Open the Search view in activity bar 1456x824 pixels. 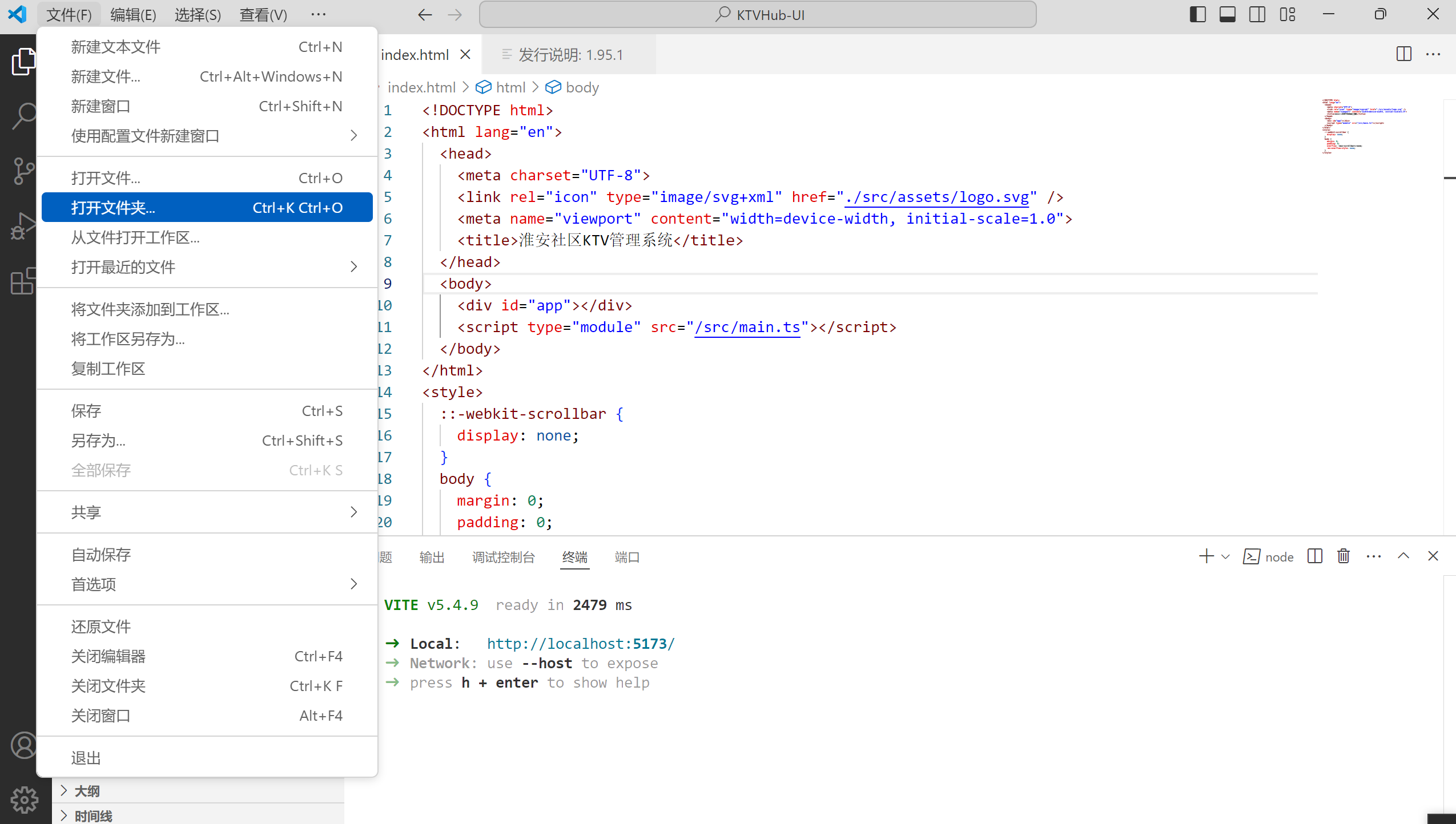pyautogui.click(x=23, y=116)
